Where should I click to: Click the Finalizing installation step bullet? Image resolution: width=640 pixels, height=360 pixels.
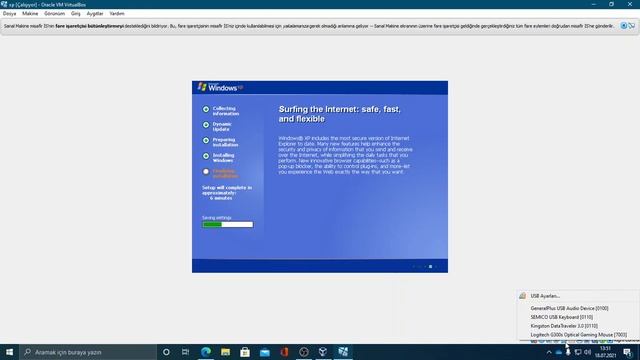[x=206, y=172]
